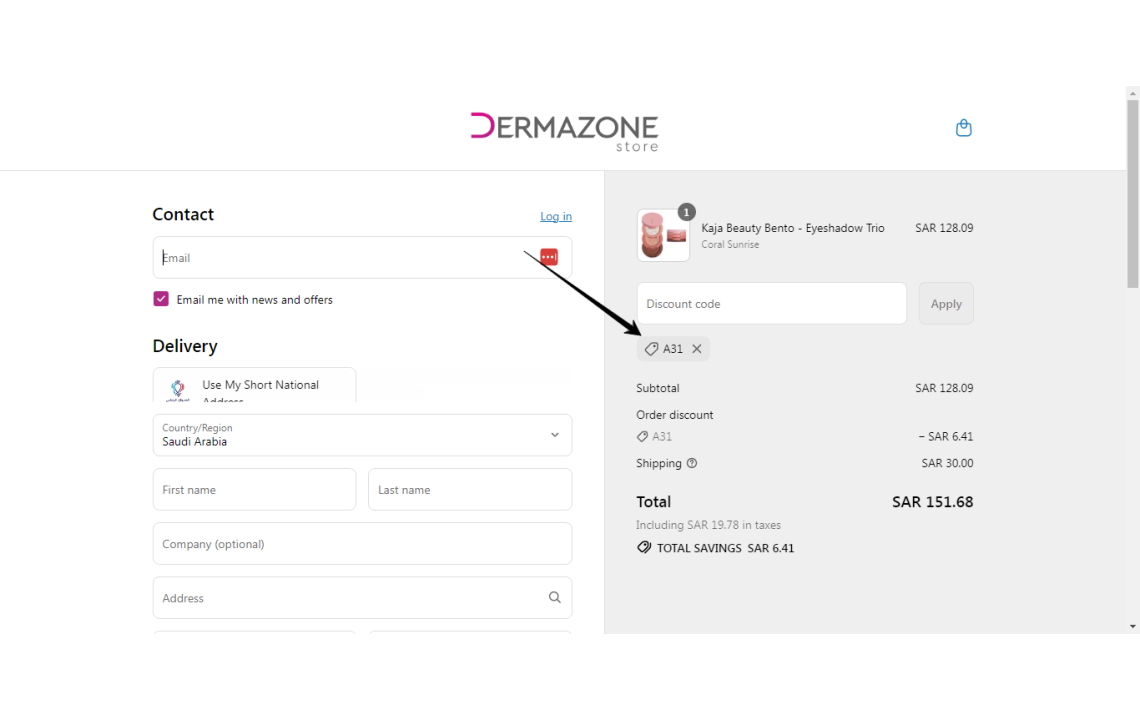Click the item quantity badge showing 1
Viewport: 1140px width, 720px height.
click(686, 212)
